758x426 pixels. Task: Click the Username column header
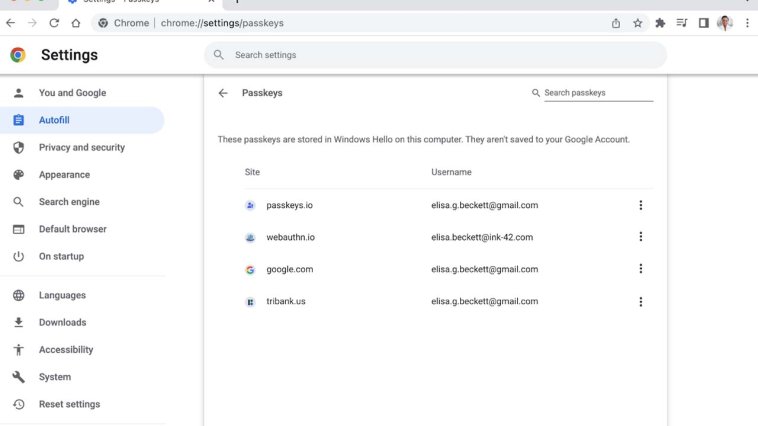[x=451, y=172]
